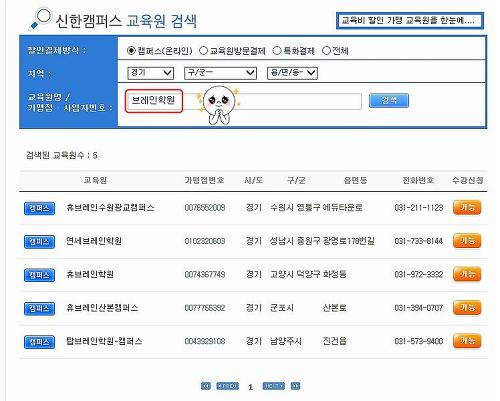Click 가능 button for 연세브레인학원
This screenshot has height=401, width=500.
[x=467, y=241]
